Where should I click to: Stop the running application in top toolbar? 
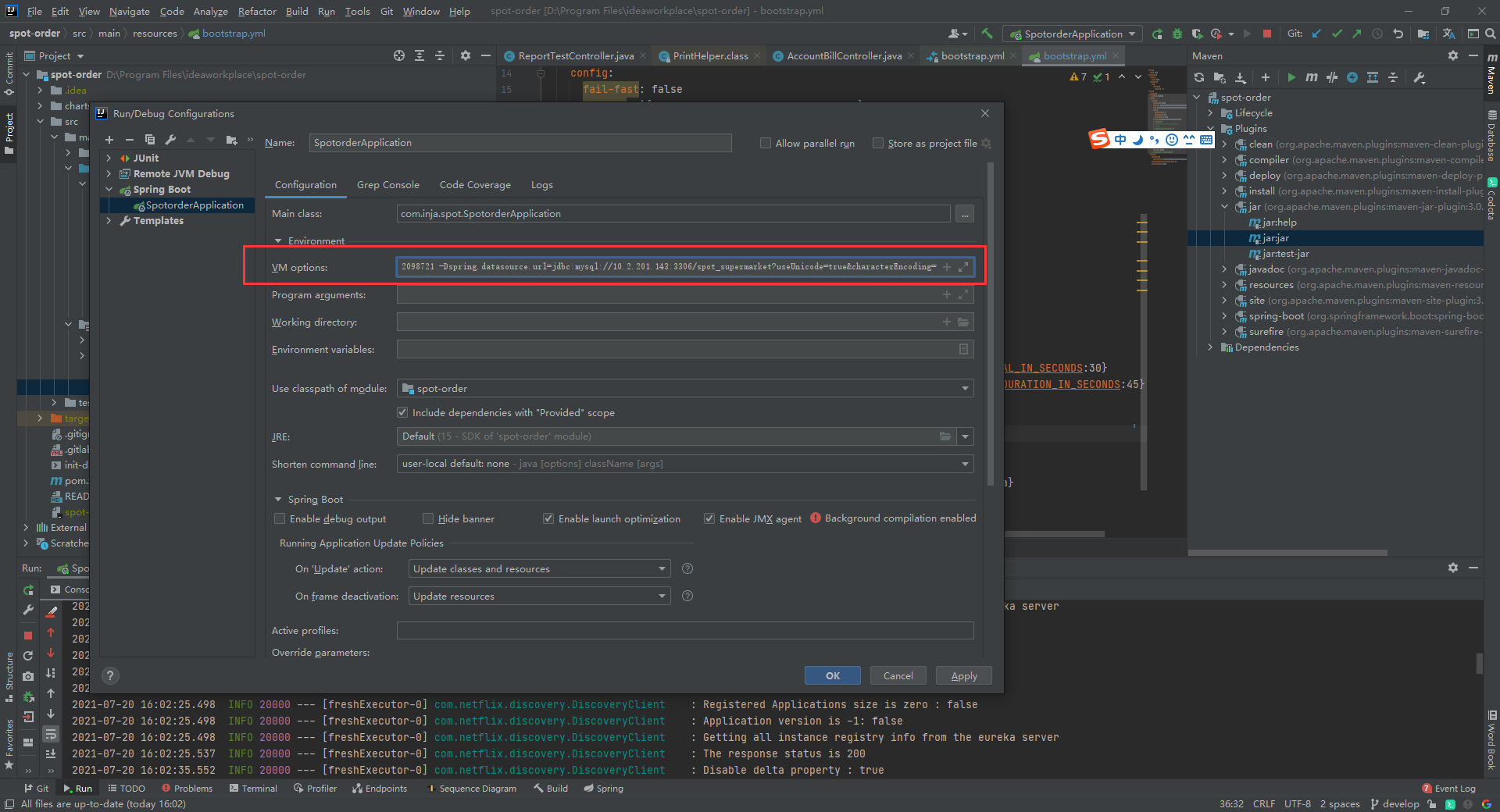[x=1267, y=34]
